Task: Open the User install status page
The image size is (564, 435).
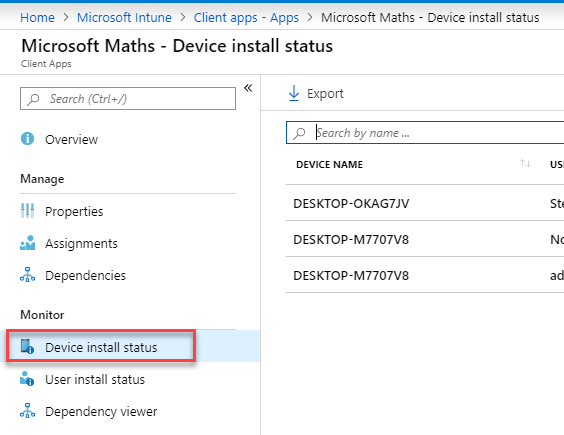Action: pyautogui.click(x=95, y=380)
